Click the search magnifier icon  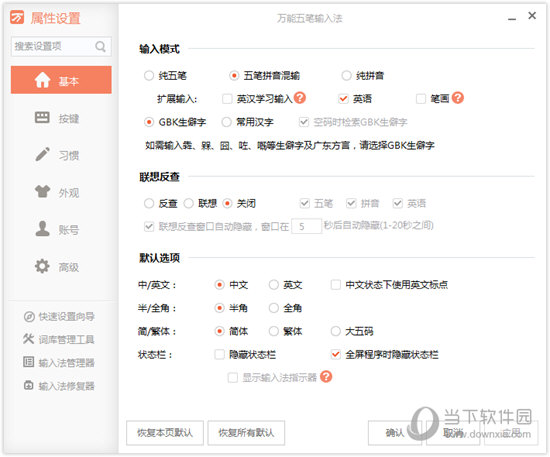pyautogui.click(x=100, y=46)
